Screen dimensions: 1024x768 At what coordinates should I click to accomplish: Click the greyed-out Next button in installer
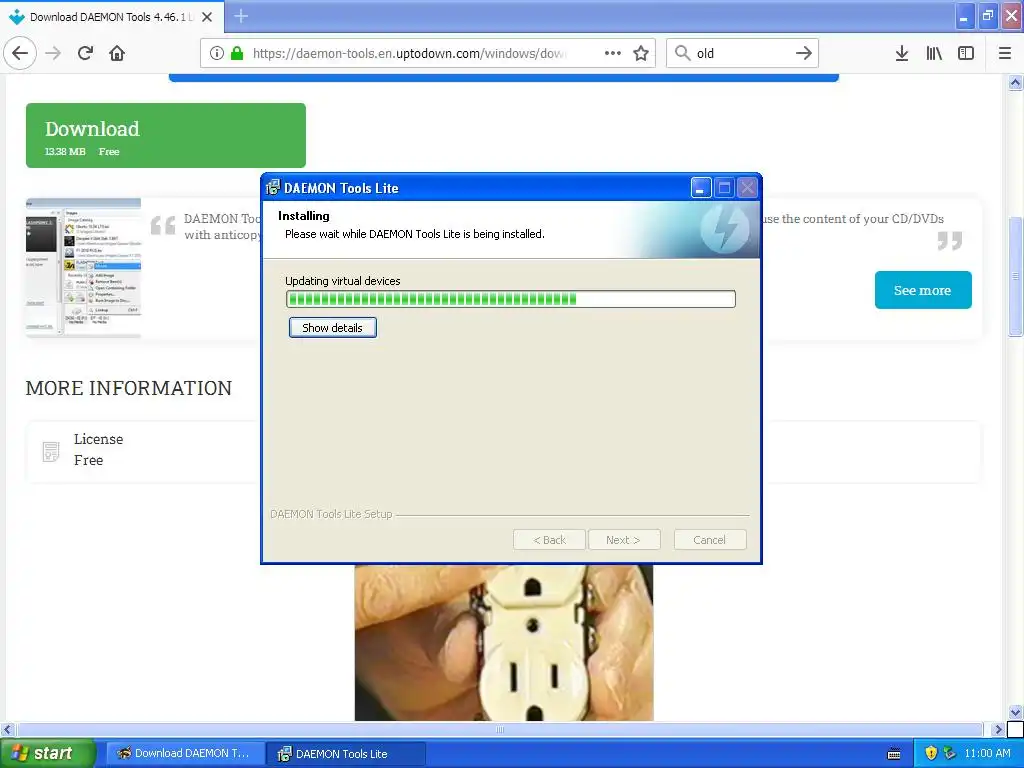pos(623,540)
